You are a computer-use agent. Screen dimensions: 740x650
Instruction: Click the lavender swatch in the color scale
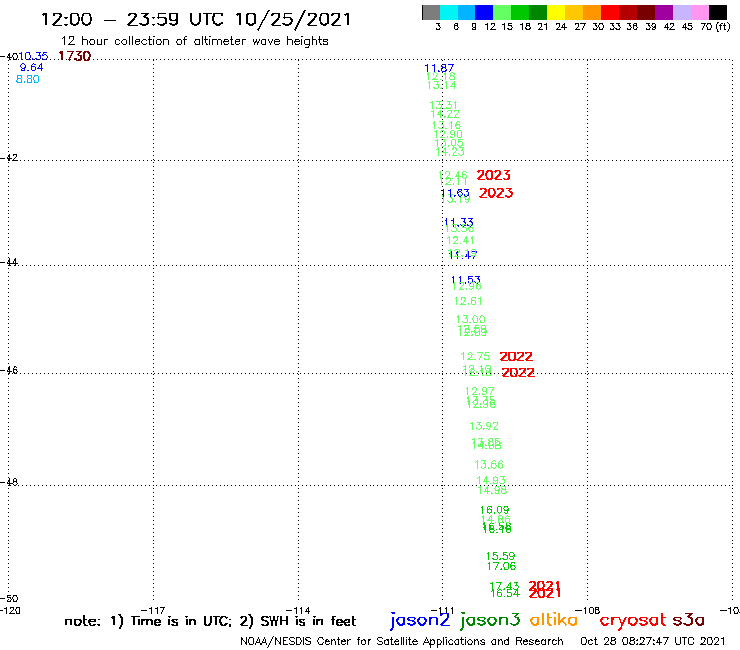tap(682, 12)
